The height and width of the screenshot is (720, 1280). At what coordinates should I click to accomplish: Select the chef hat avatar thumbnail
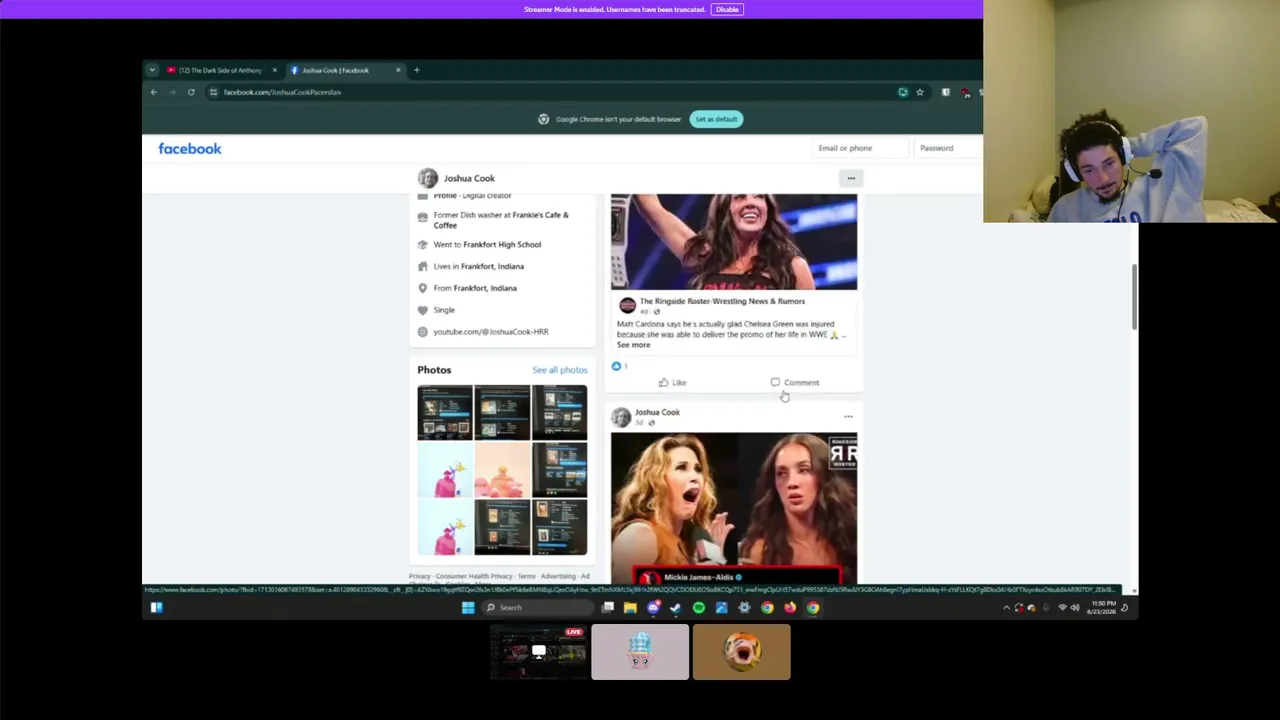640,652
